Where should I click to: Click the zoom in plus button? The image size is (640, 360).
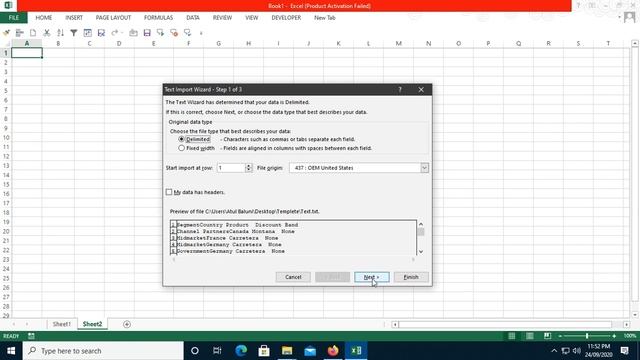[614, 336]
